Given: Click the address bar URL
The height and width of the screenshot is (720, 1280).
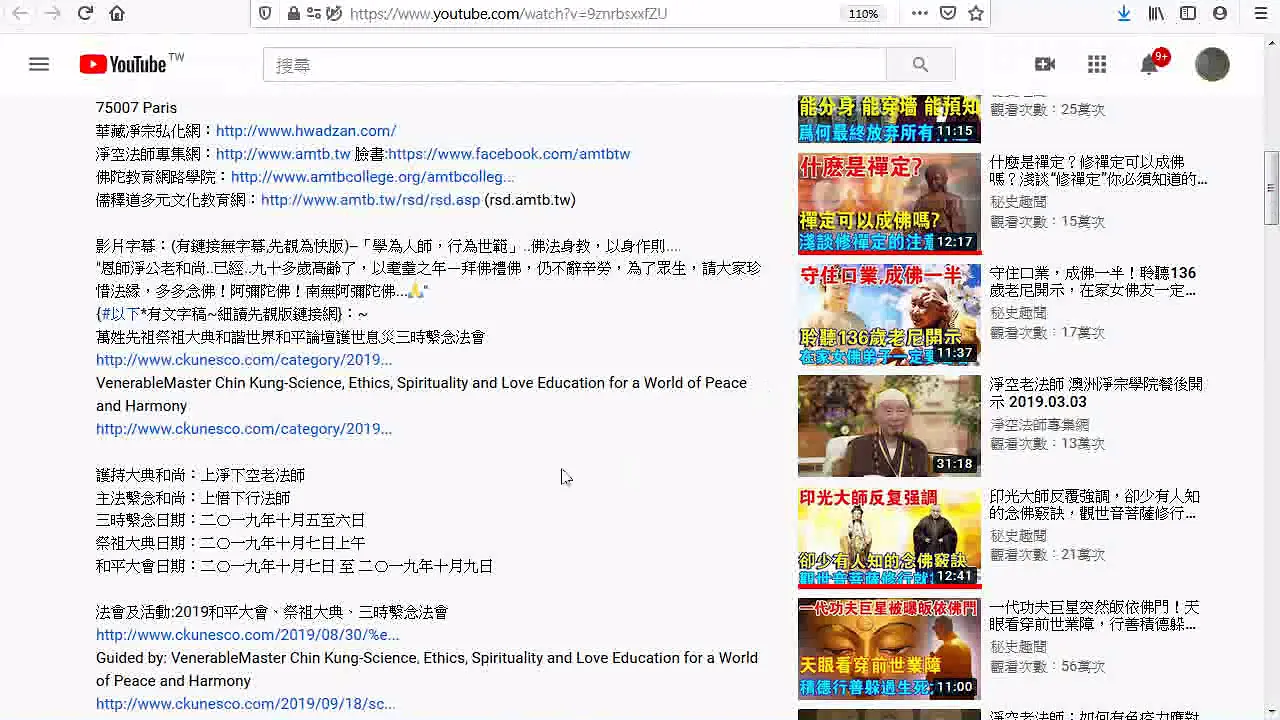Looking at the screenshot, I should [x=508, y=13].
